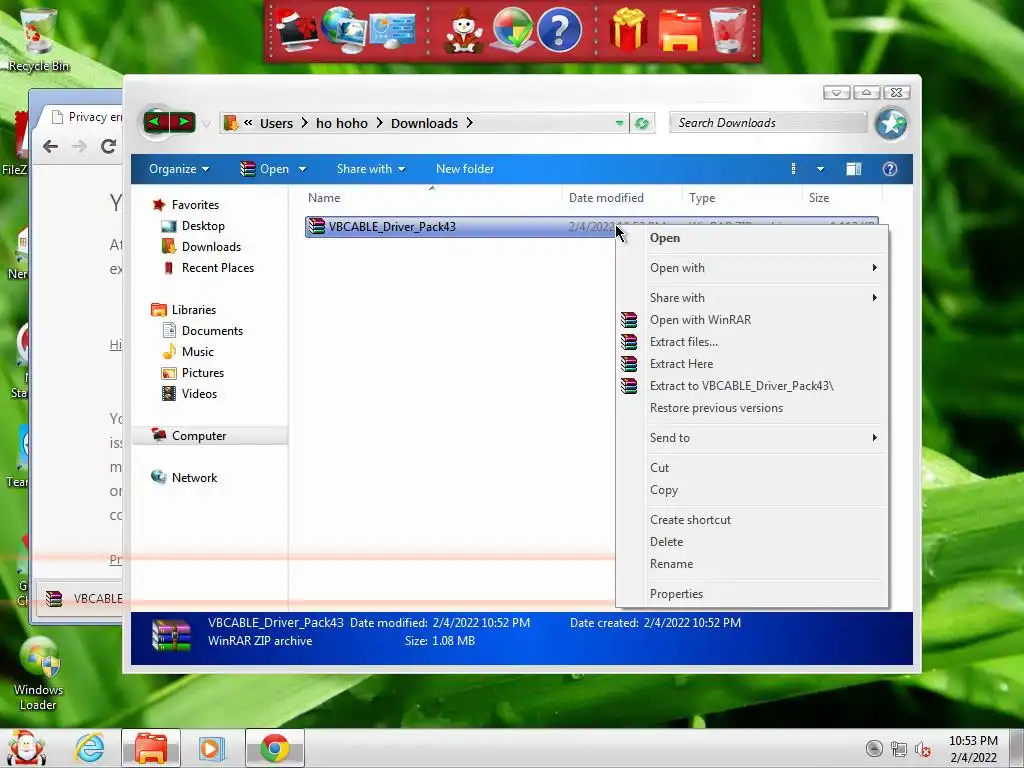Show hidden tray icons
This screenshot has height=768, width=1024.
click(874, 749)
